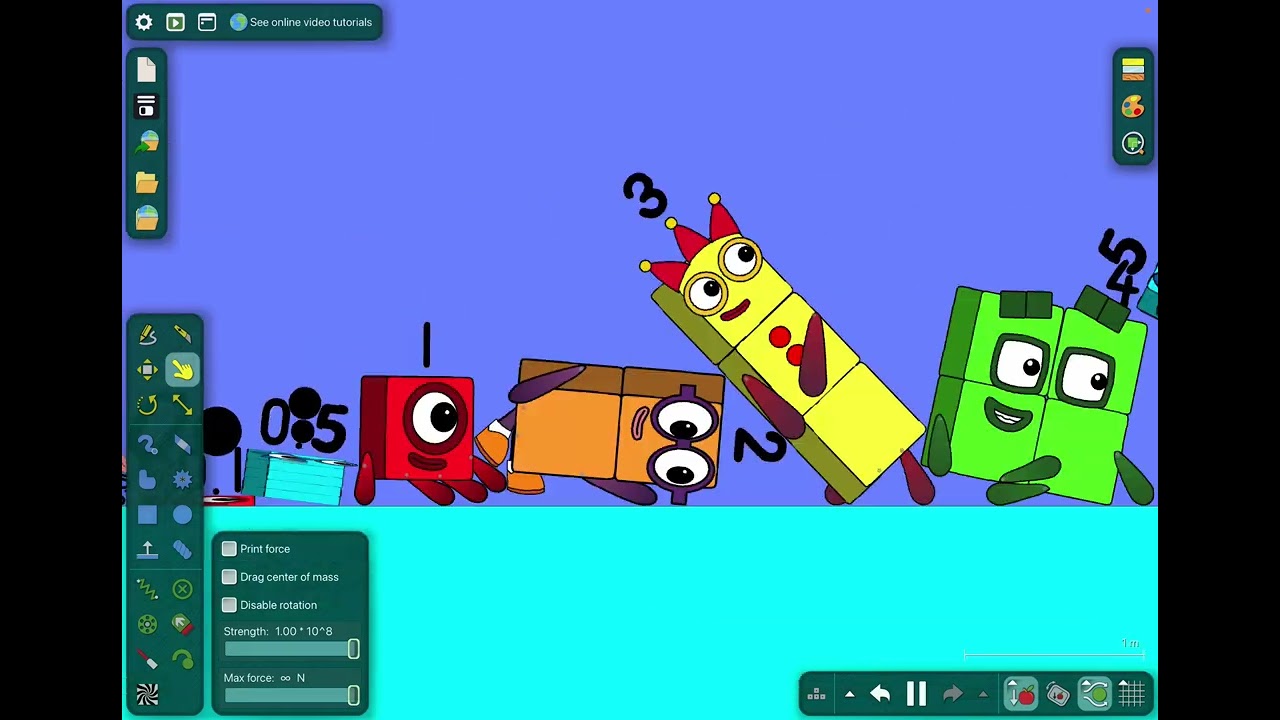Open the play tutorial icon
This screenshot has height=720, width=1280.
click(175, 22)
